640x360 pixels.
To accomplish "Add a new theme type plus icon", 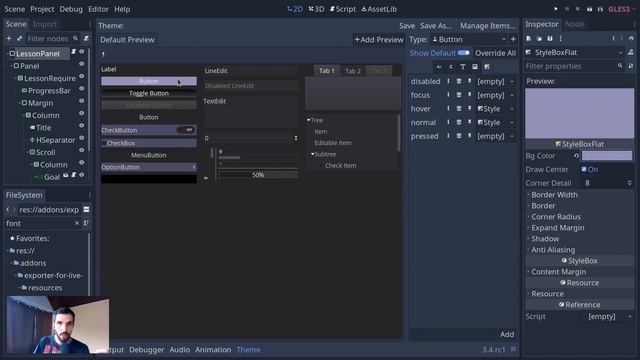I will point(513,39).
